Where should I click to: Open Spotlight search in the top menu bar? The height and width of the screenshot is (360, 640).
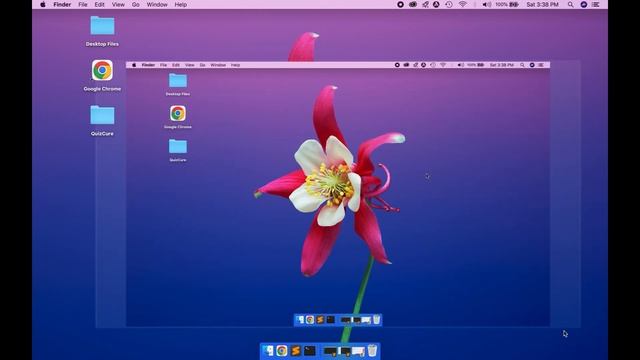coord(571,4)
